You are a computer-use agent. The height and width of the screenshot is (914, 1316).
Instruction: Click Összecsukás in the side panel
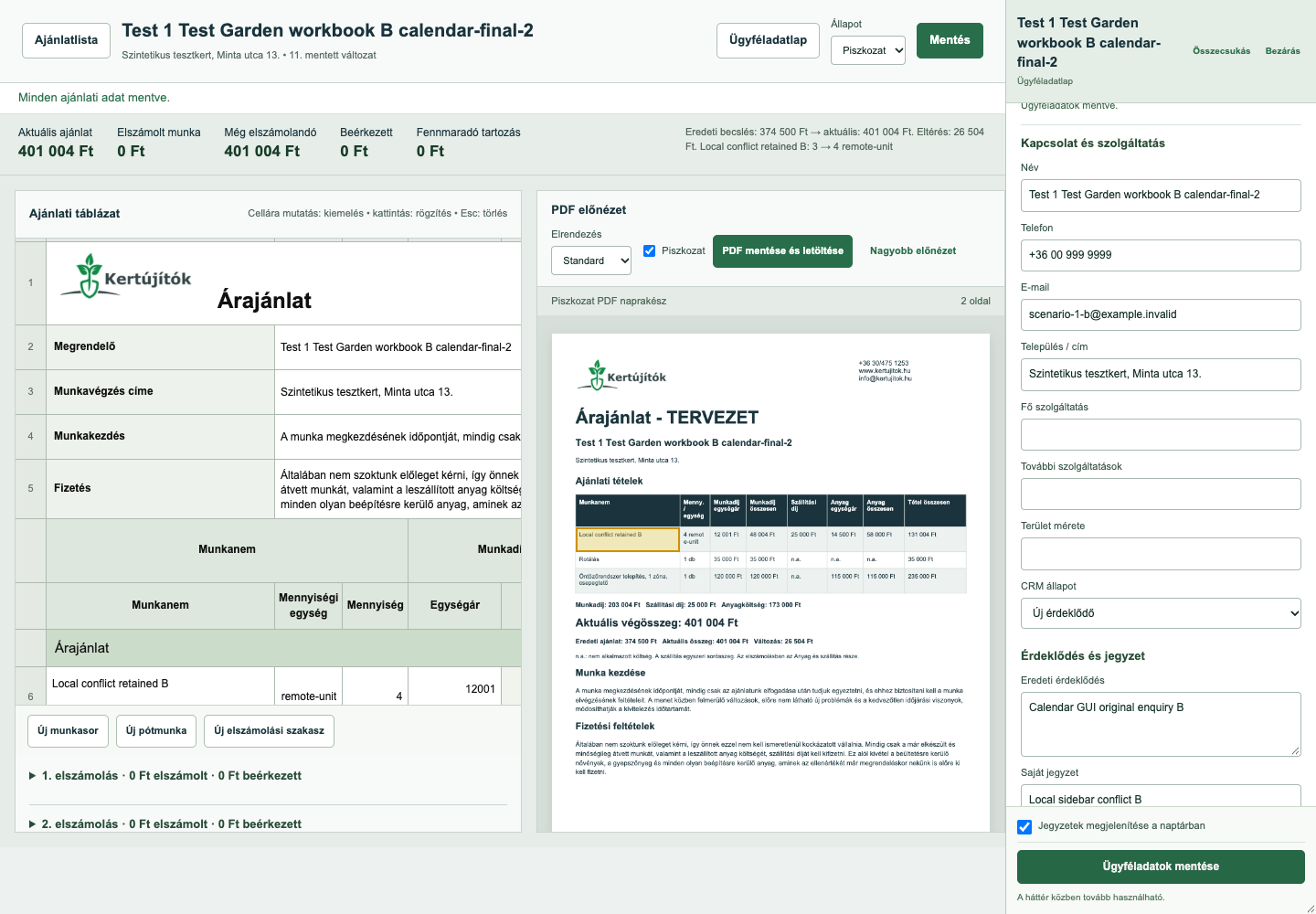tap(1221, 51)
